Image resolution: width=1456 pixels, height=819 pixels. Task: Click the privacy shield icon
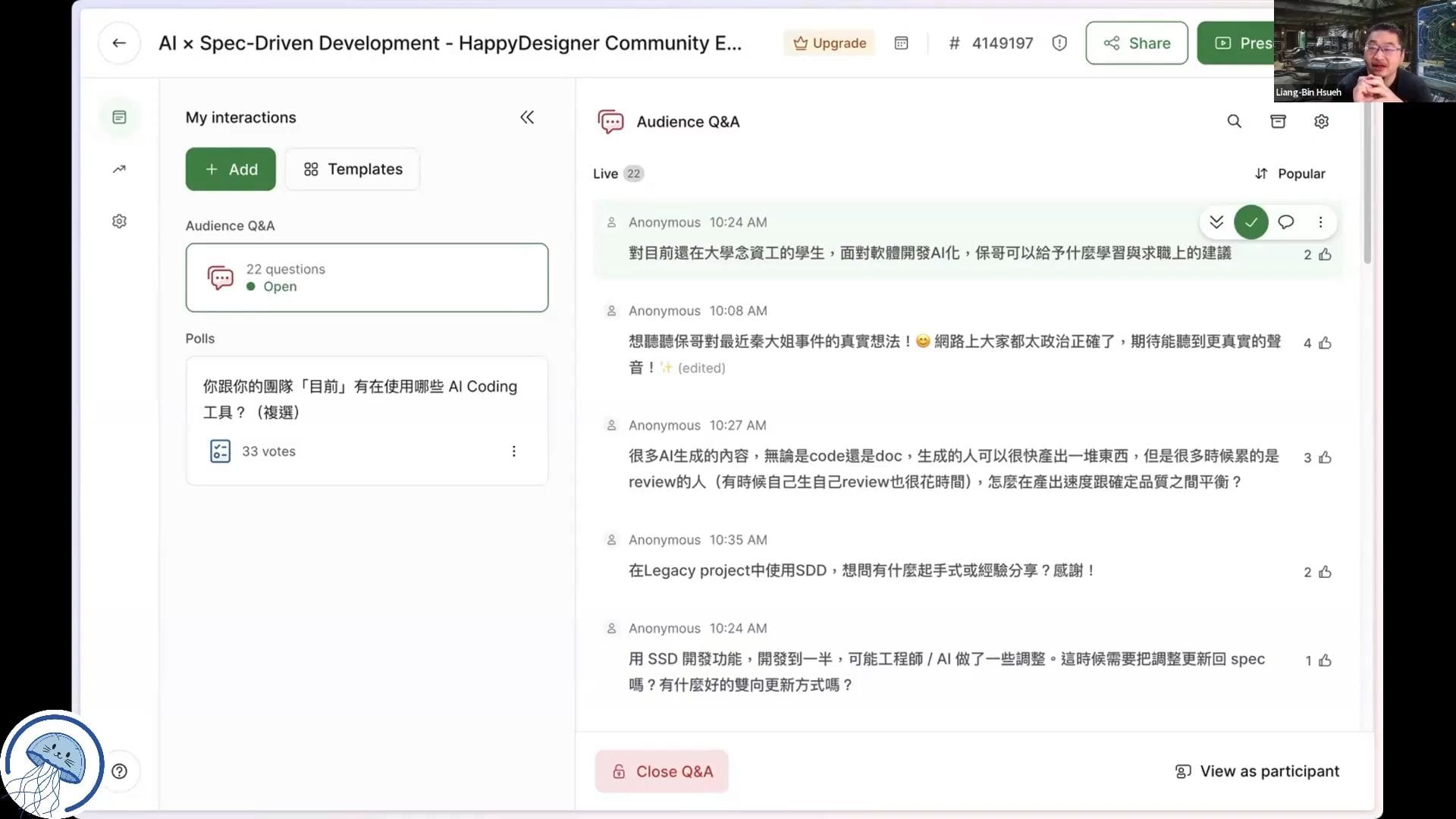coord(1059,43)
